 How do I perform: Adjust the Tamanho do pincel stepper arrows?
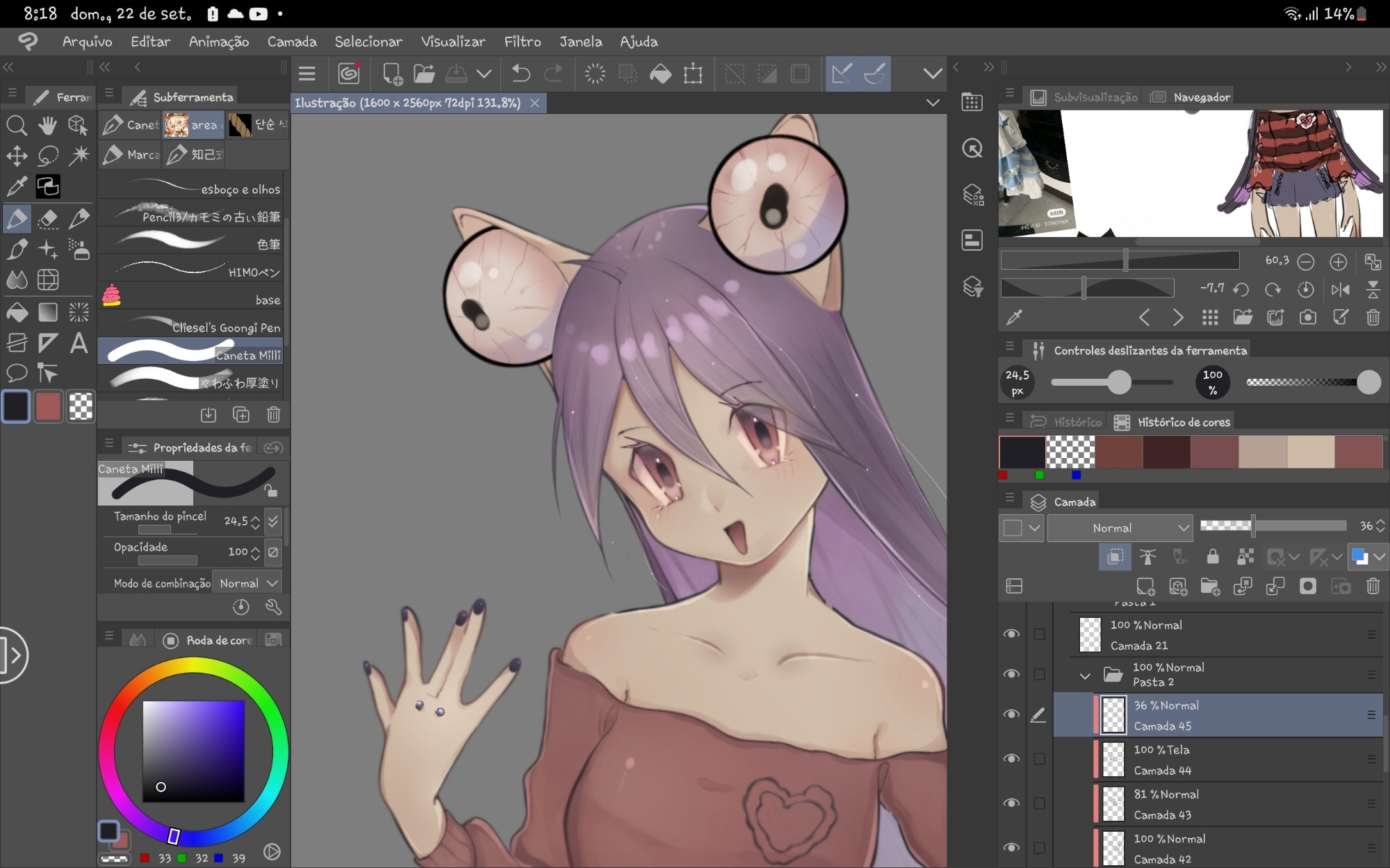tap(255, 521)
